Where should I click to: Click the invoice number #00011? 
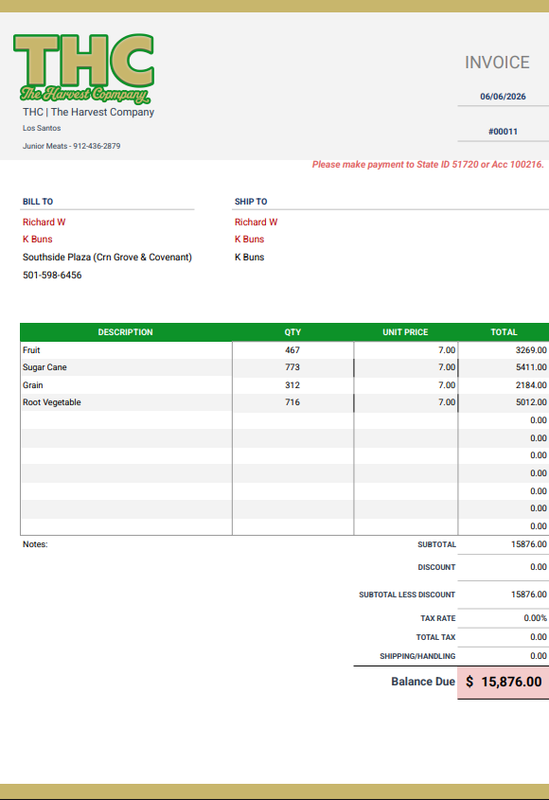(x=503, y=132)
